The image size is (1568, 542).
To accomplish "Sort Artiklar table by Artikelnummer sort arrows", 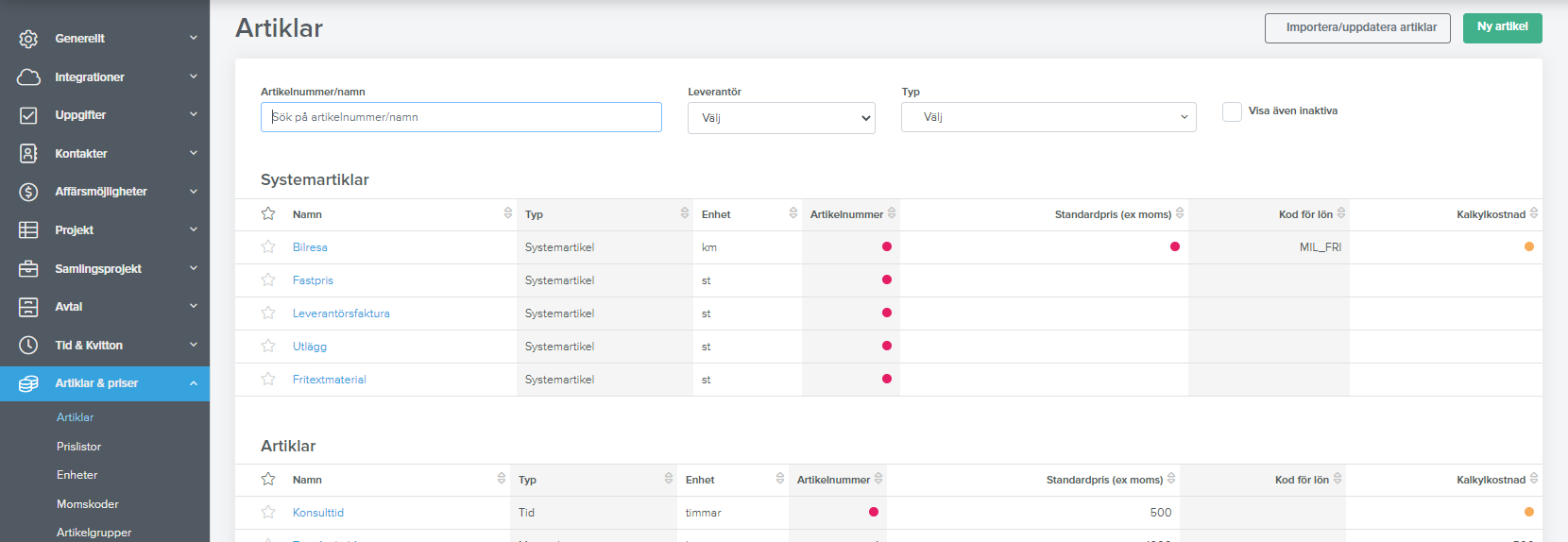I will click(878, 479).
